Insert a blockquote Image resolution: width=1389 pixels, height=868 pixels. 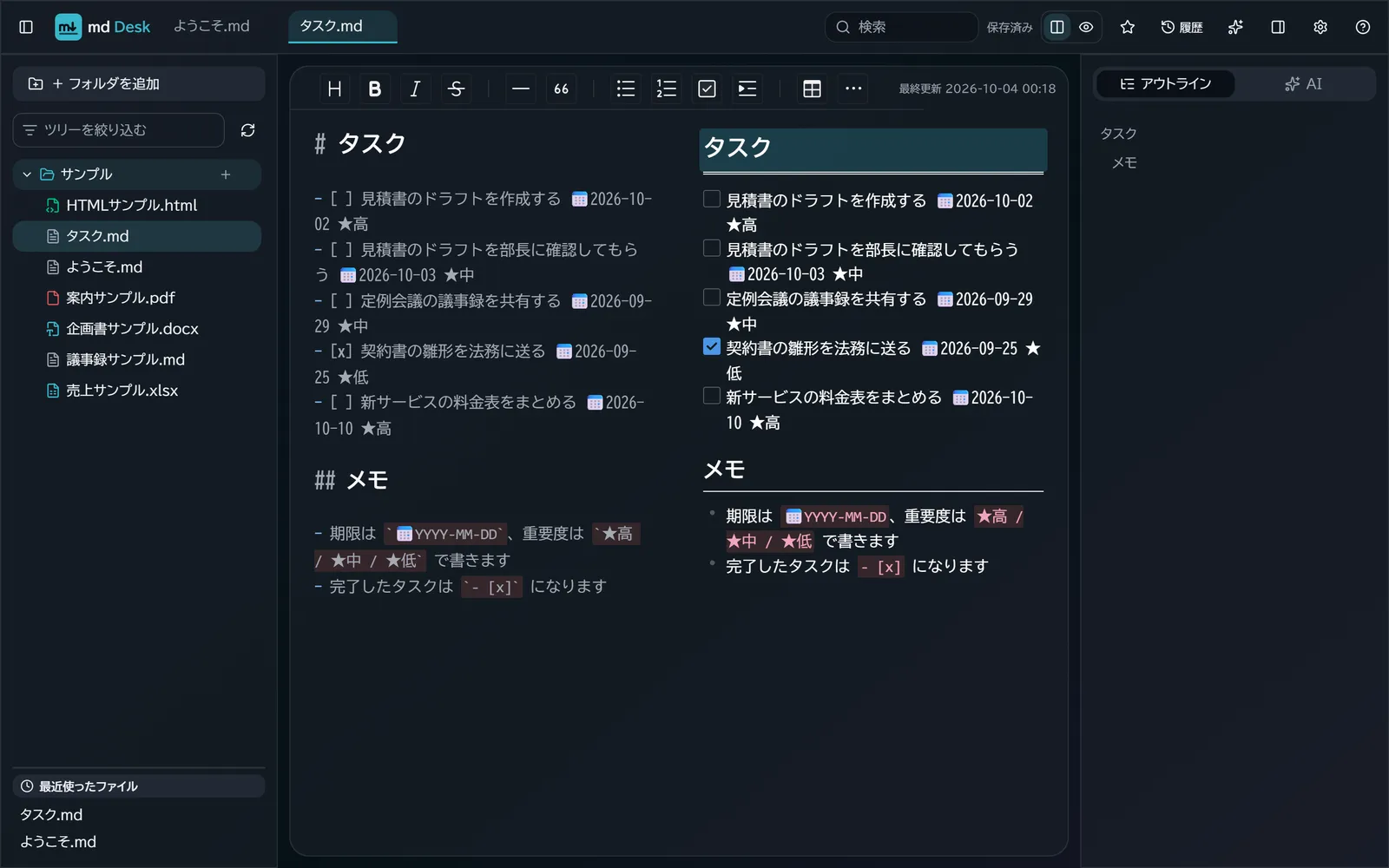[562, 89]
